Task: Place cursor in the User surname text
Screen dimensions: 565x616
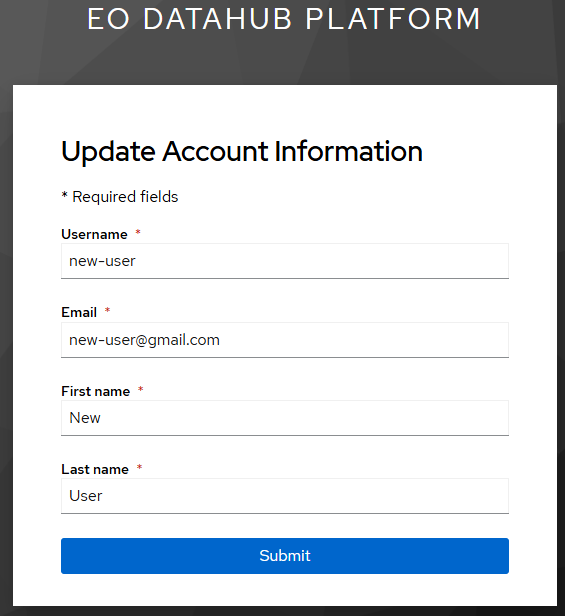Action: pyautogui.click(x=86, y=496)
